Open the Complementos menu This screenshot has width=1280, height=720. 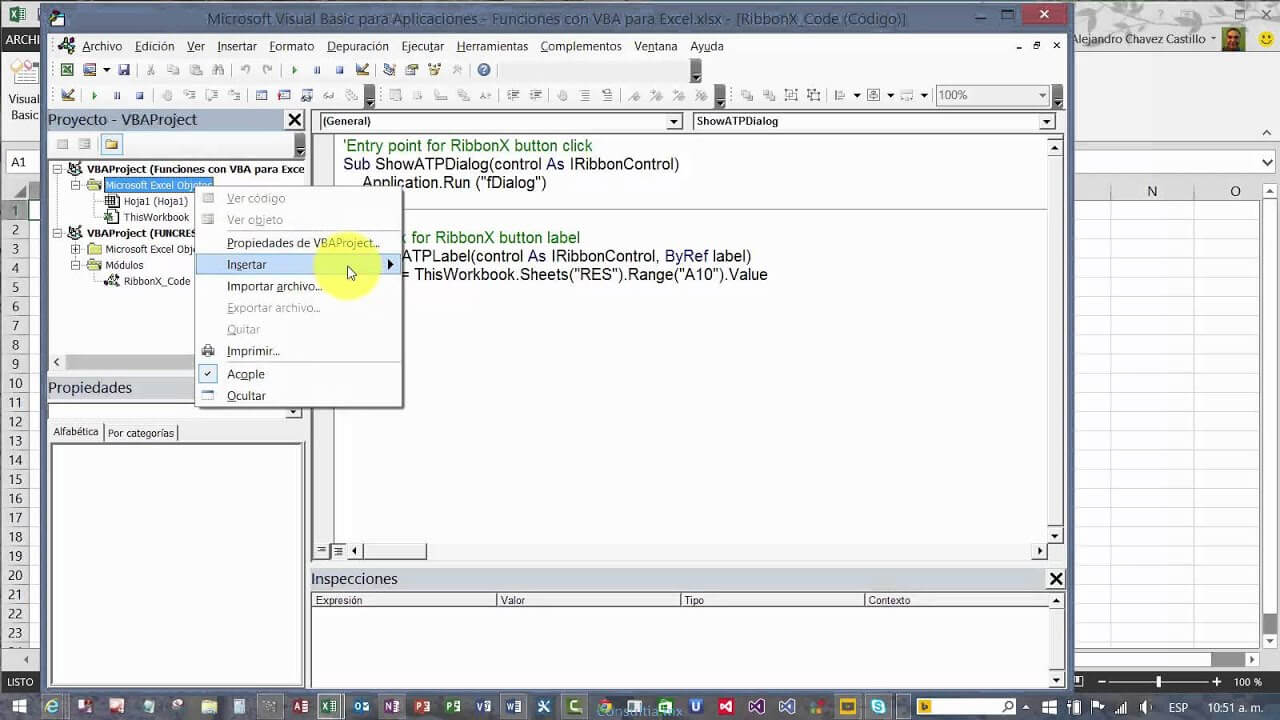(x=581, y=46)
